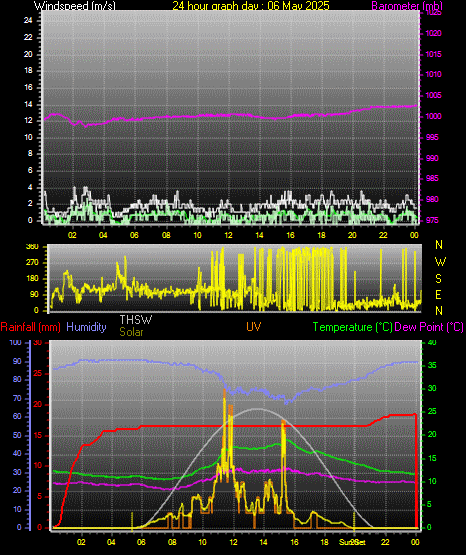Select the blue Humidity legend label
The height and width of the screenshot is (555, 466).
pos(86,327)
